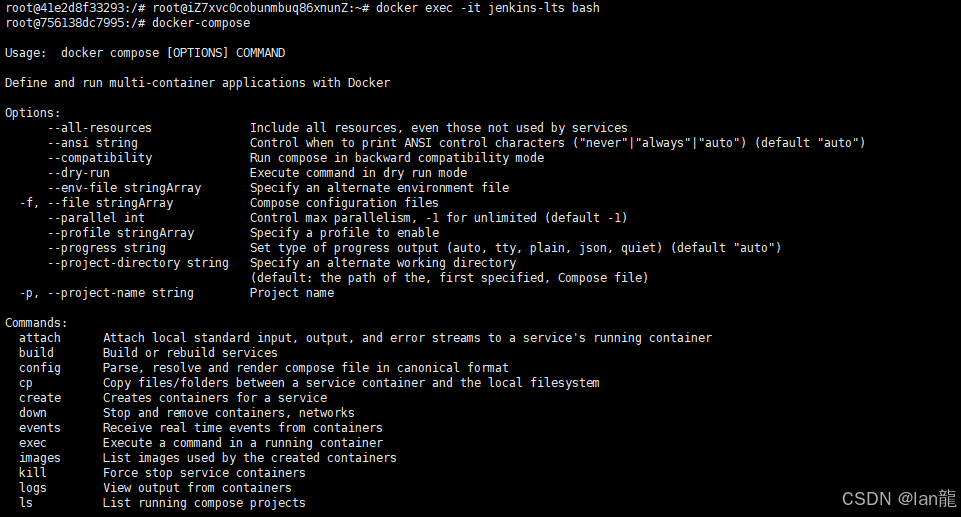The width and height of the screenshot is (961, 517).
Task: Click the '-f, --file stringArray' option
Action: [96, 203]
